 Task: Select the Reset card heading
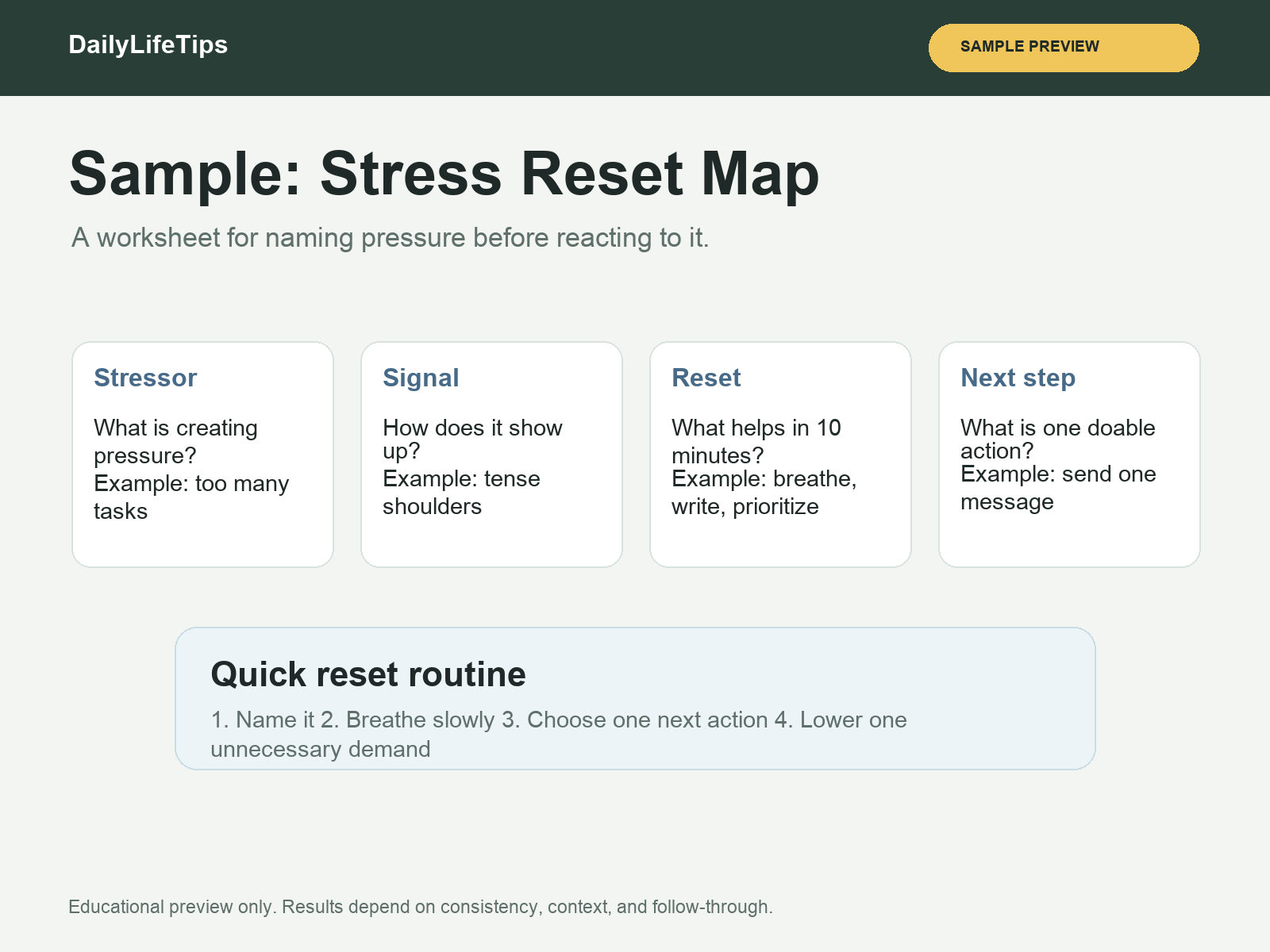706,378
